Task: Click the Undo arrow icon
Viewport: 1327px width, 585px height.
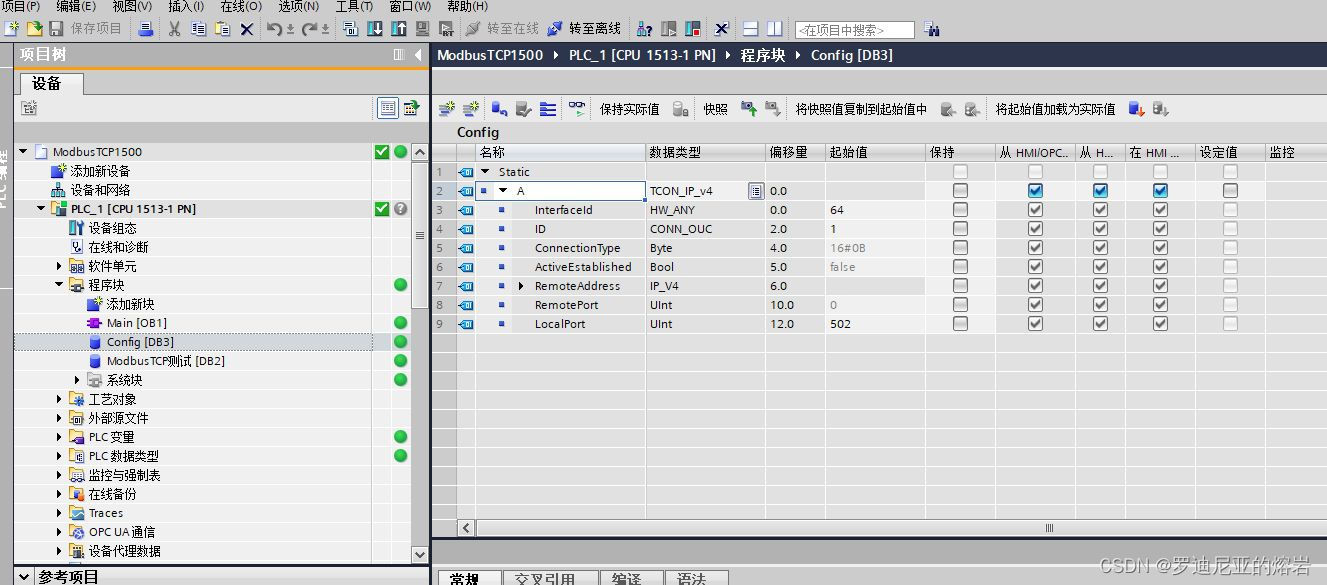Action: click(274, 29)
